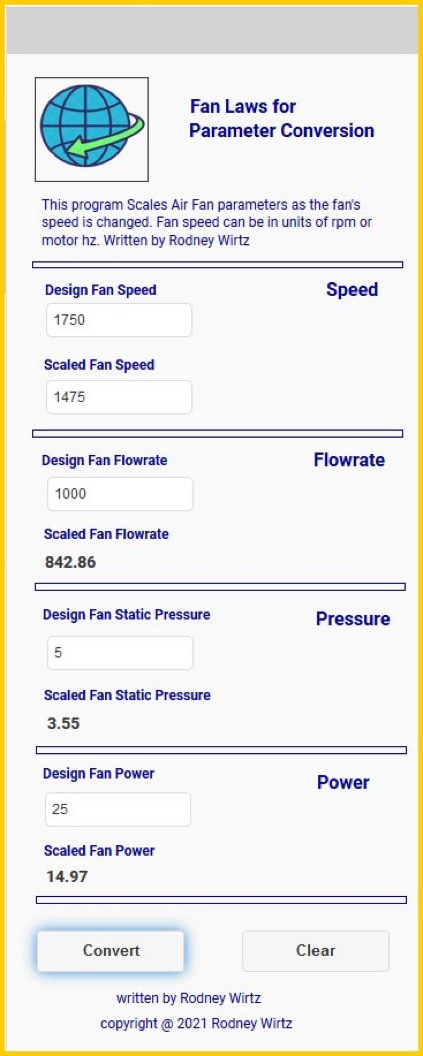
Task: Click the Flowrate section heading
Action: click(x=349, y=461)
